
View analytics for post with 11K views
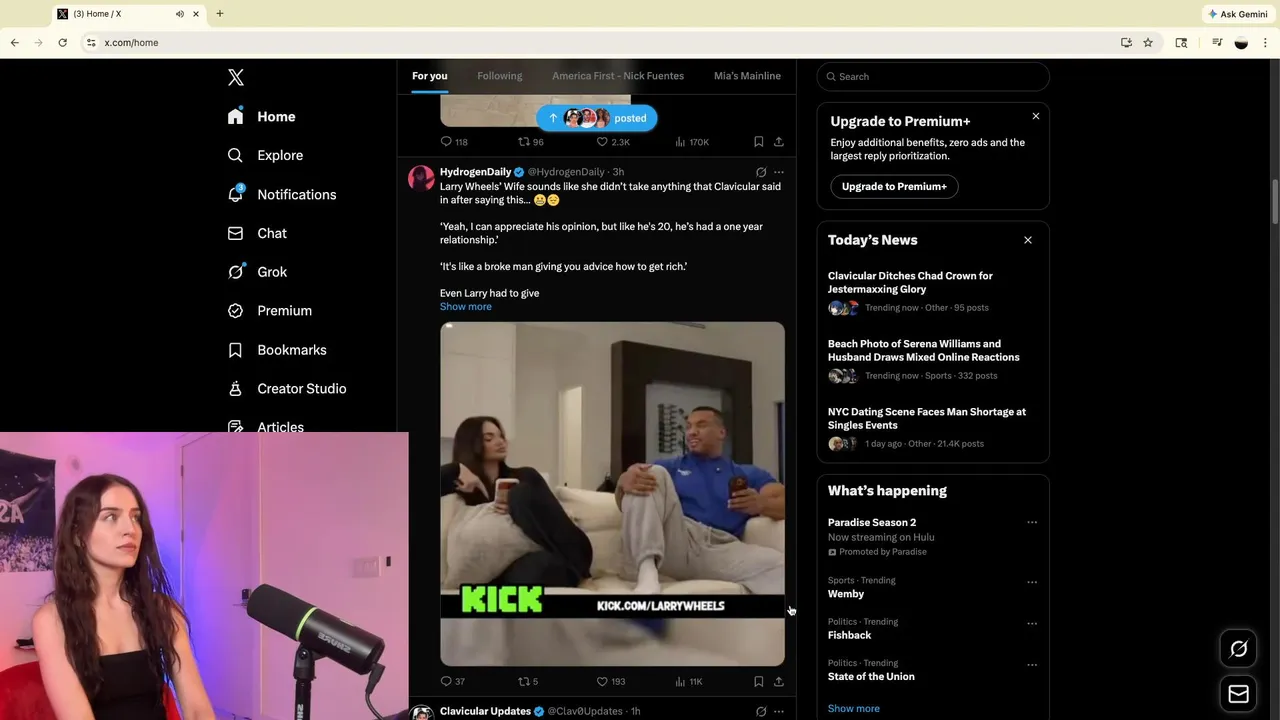(688, 682)
